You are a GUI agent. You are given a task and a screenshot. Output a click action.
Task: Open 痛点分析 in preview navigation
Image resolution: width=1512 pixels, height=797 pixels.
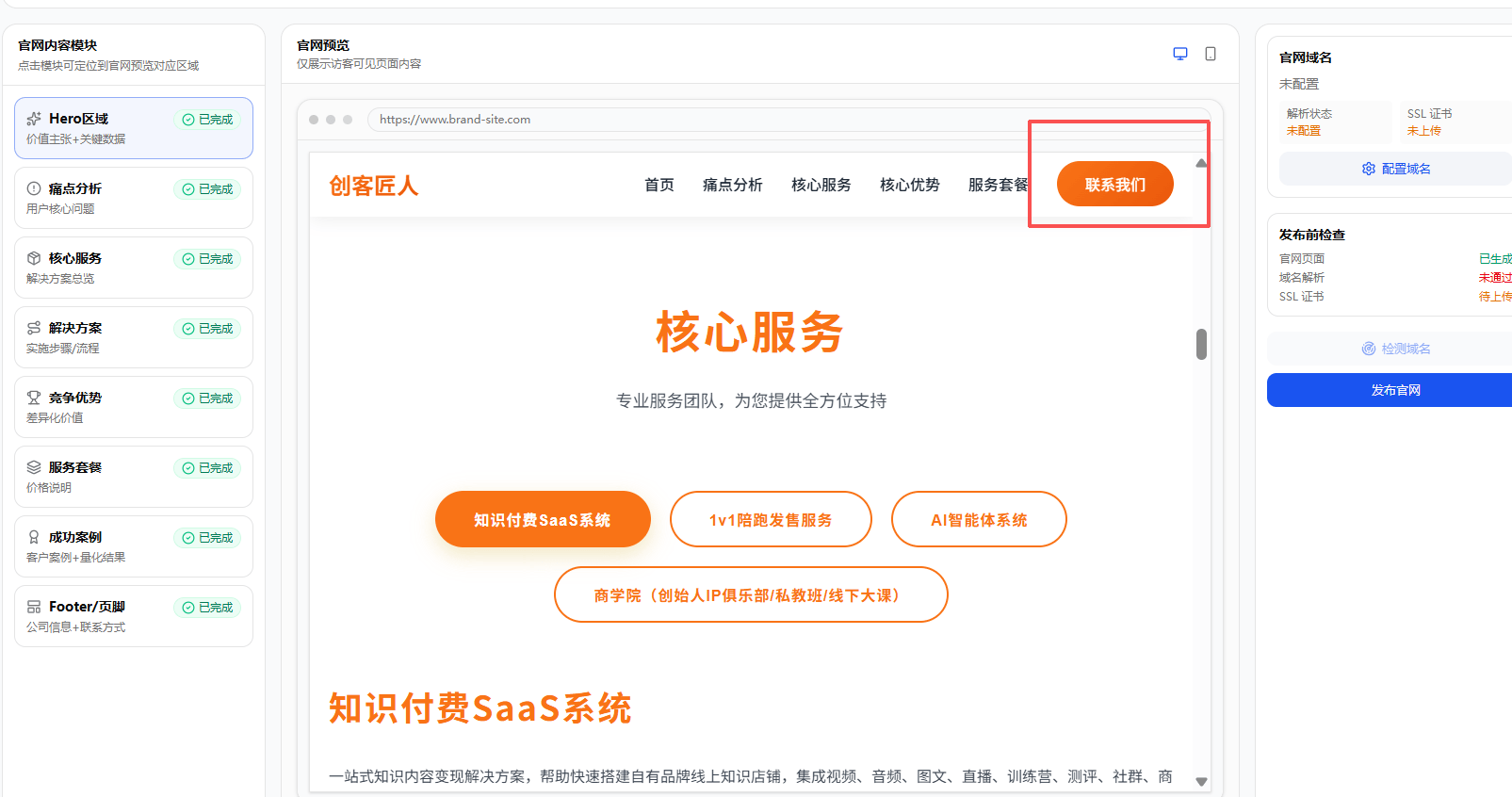pos(733,185)
